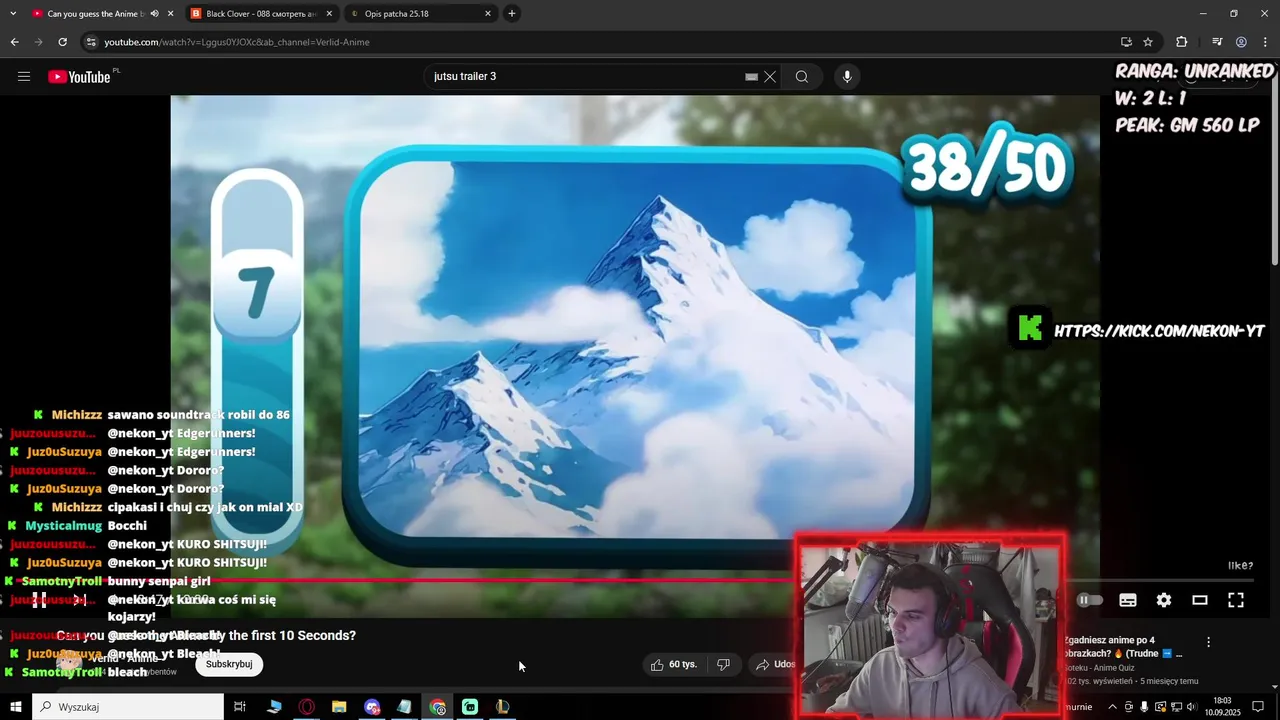The width and height of the screenshot is (1280, 720).
Task: Mute the tab using the speaker icon
Action: point(154,14)
